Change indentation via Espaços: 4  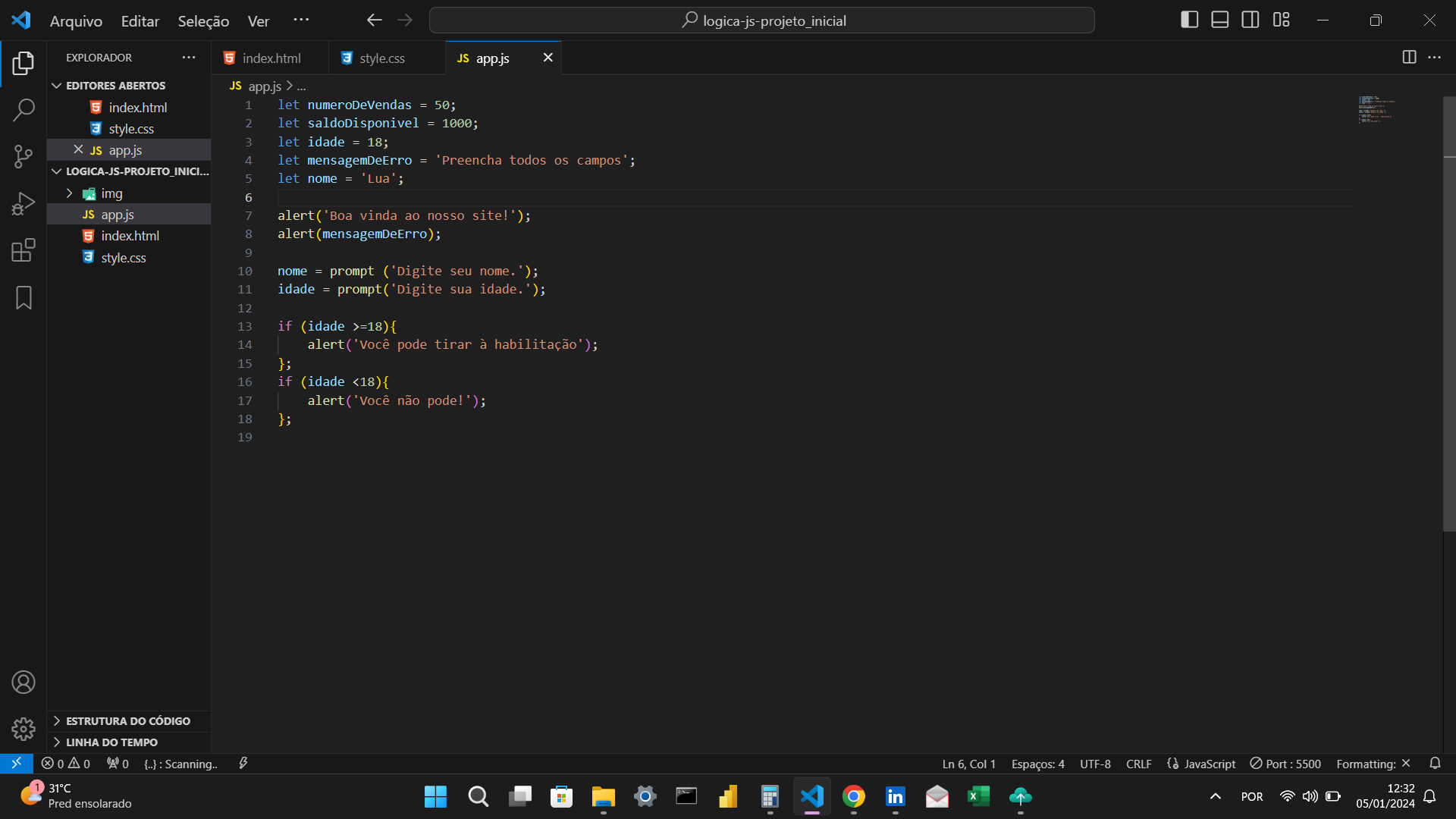1037,764
